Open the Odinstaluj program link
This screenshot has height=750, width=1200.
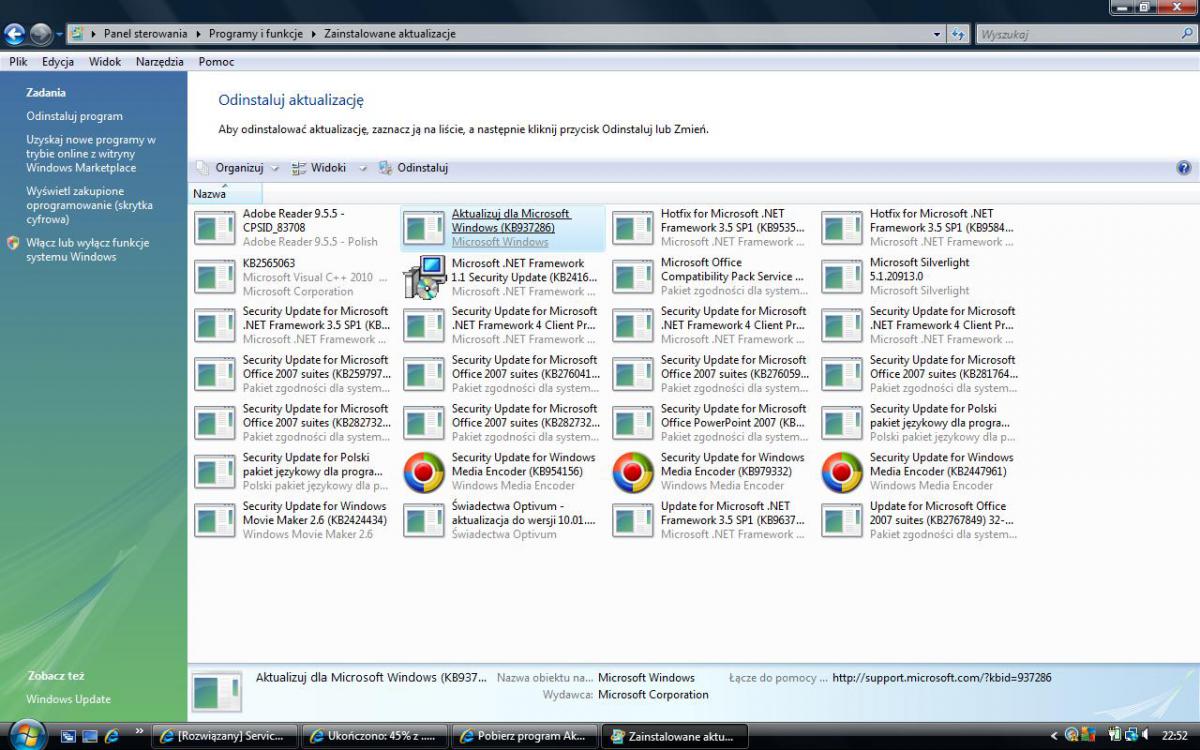74,116
